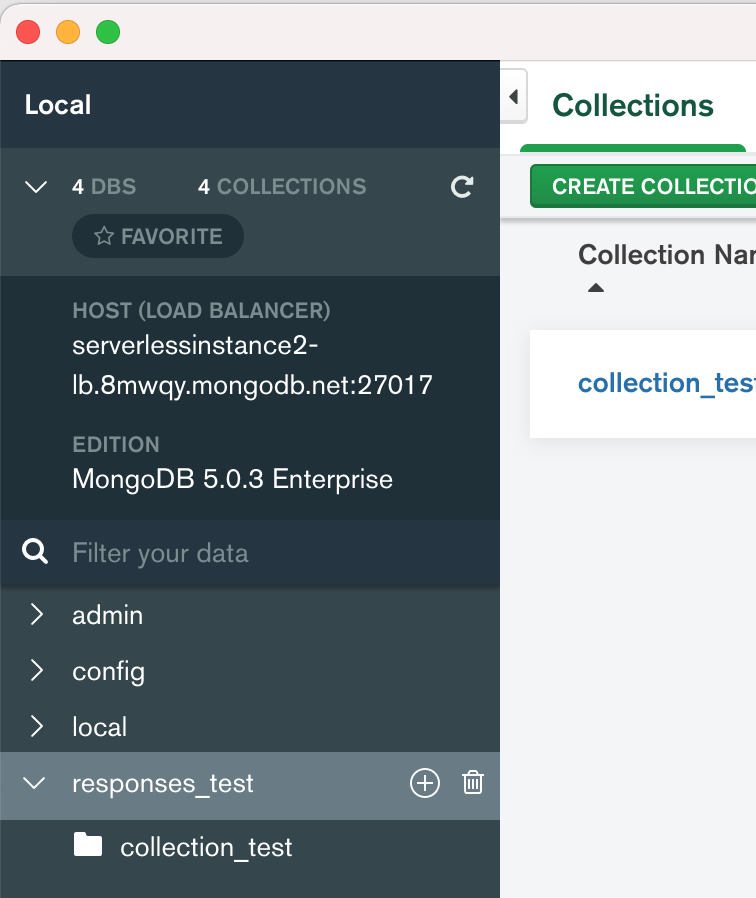Screen dimensions: 756x898
Task: Click the Local cluster title
Action: 57,104
